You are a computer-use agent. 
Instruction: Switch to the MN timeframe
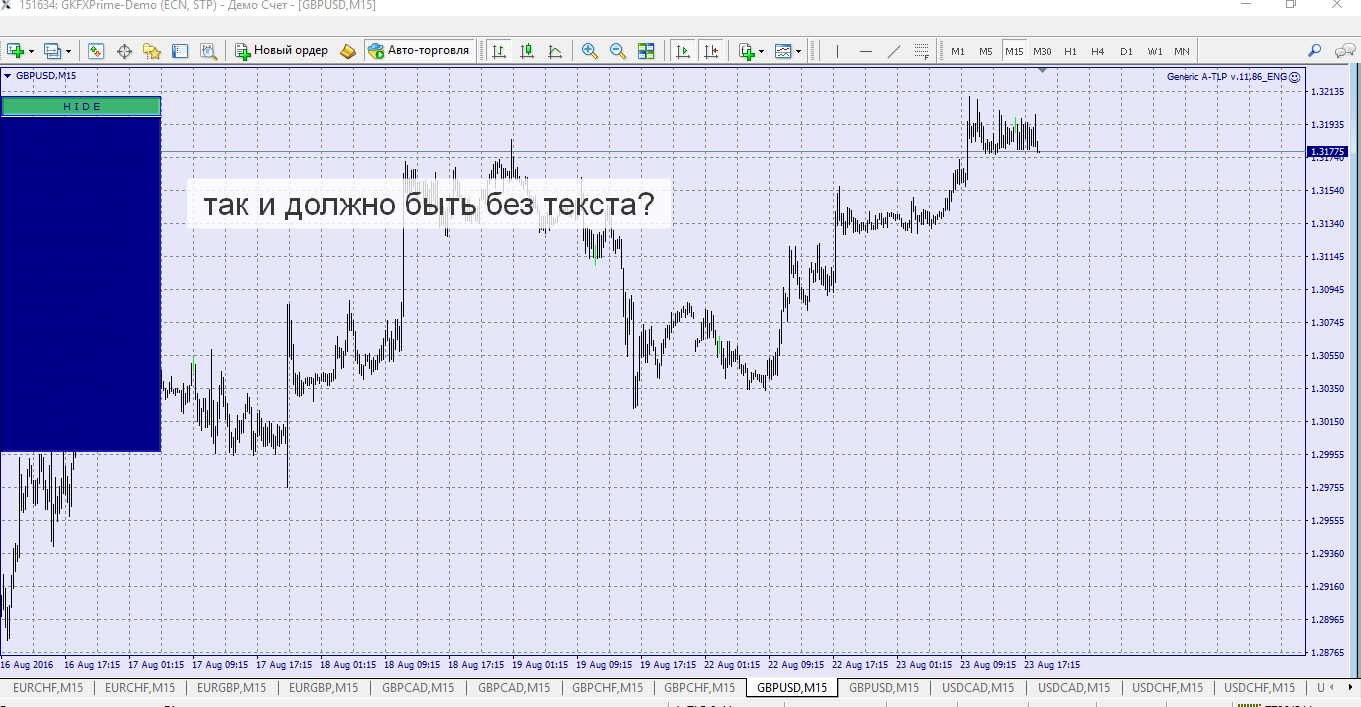pos(1182,50)
